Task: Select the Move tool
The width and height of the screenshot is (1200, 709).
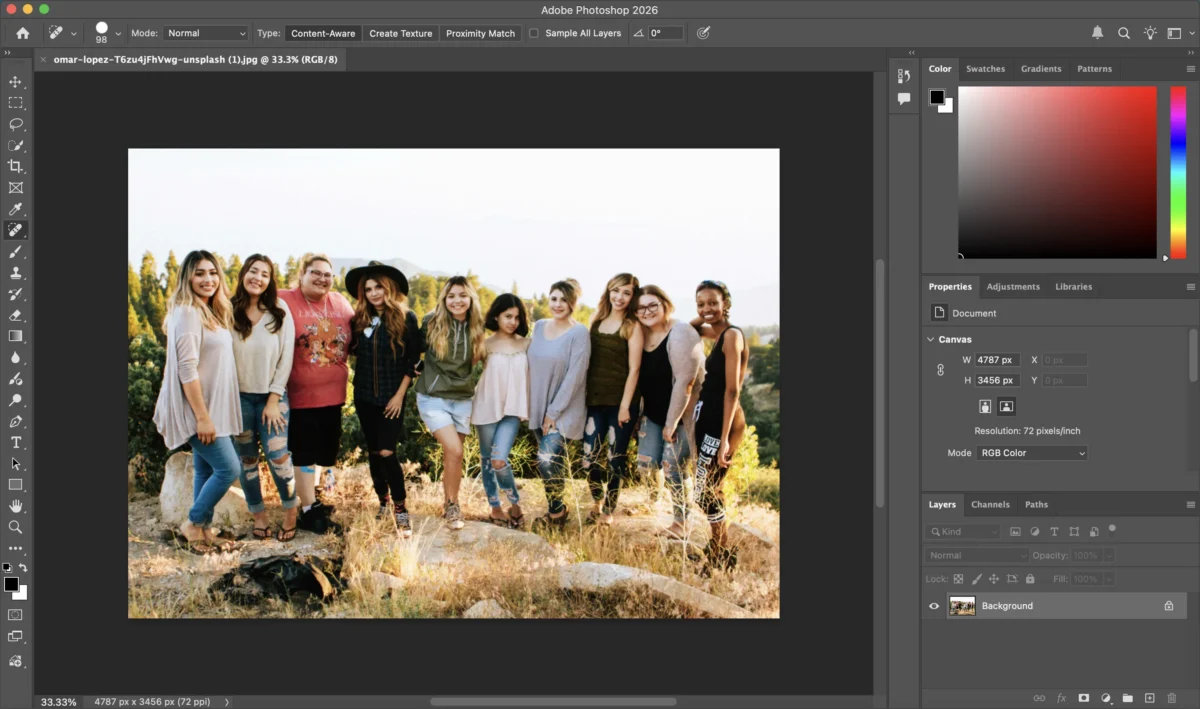Action: tap(14, 82)
